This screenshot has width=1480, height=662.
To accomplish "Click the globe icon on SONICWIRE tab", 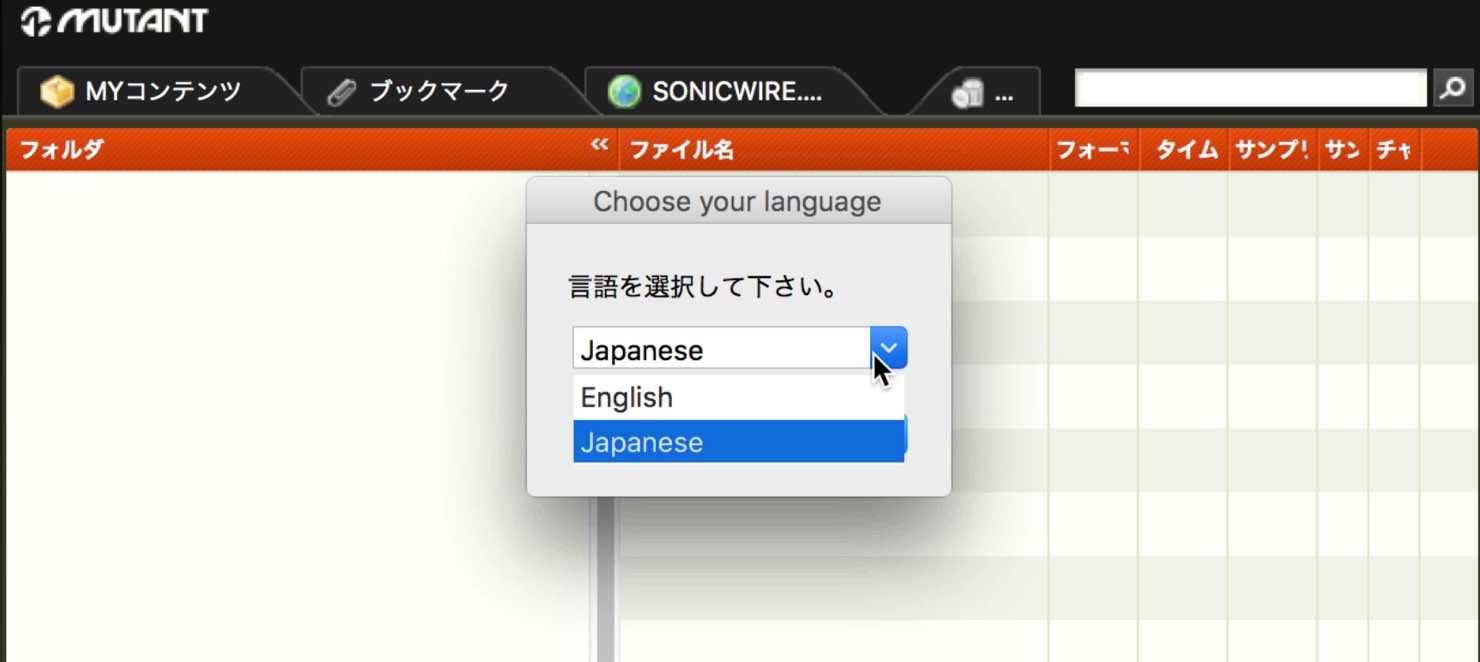I will [x=624, y=92].
